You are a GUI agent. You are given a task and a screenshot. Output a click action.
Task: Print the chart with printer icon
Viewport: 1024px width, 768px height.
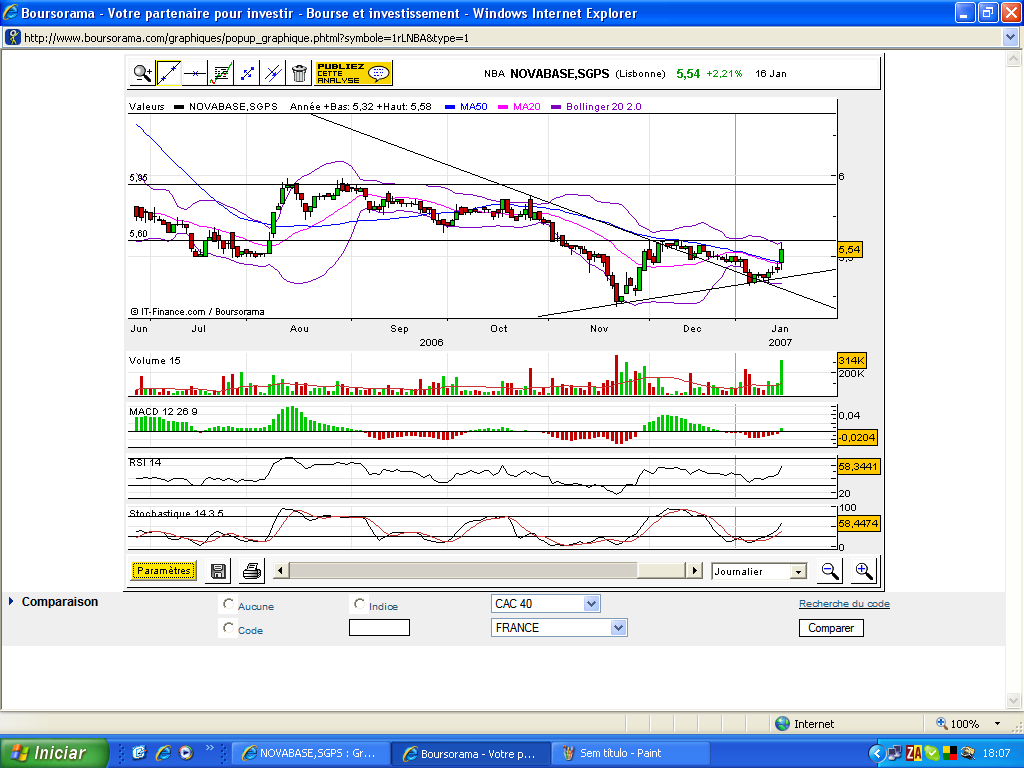251,571
